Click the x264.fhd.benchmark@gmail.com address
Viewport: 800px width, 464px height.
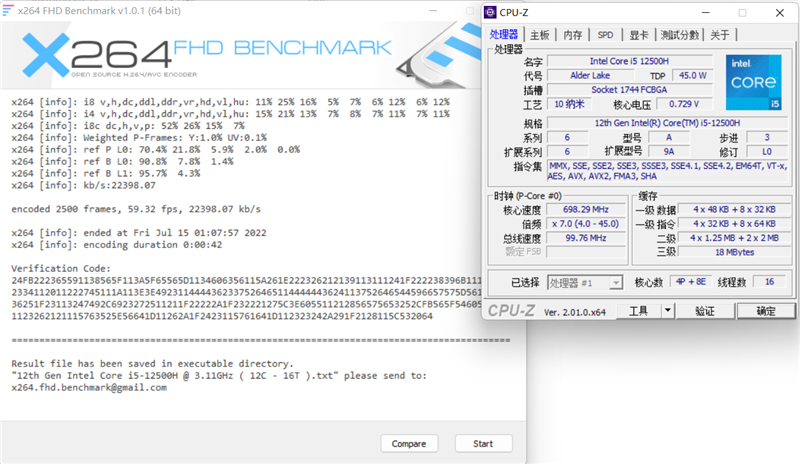click(x=89, y=387)
